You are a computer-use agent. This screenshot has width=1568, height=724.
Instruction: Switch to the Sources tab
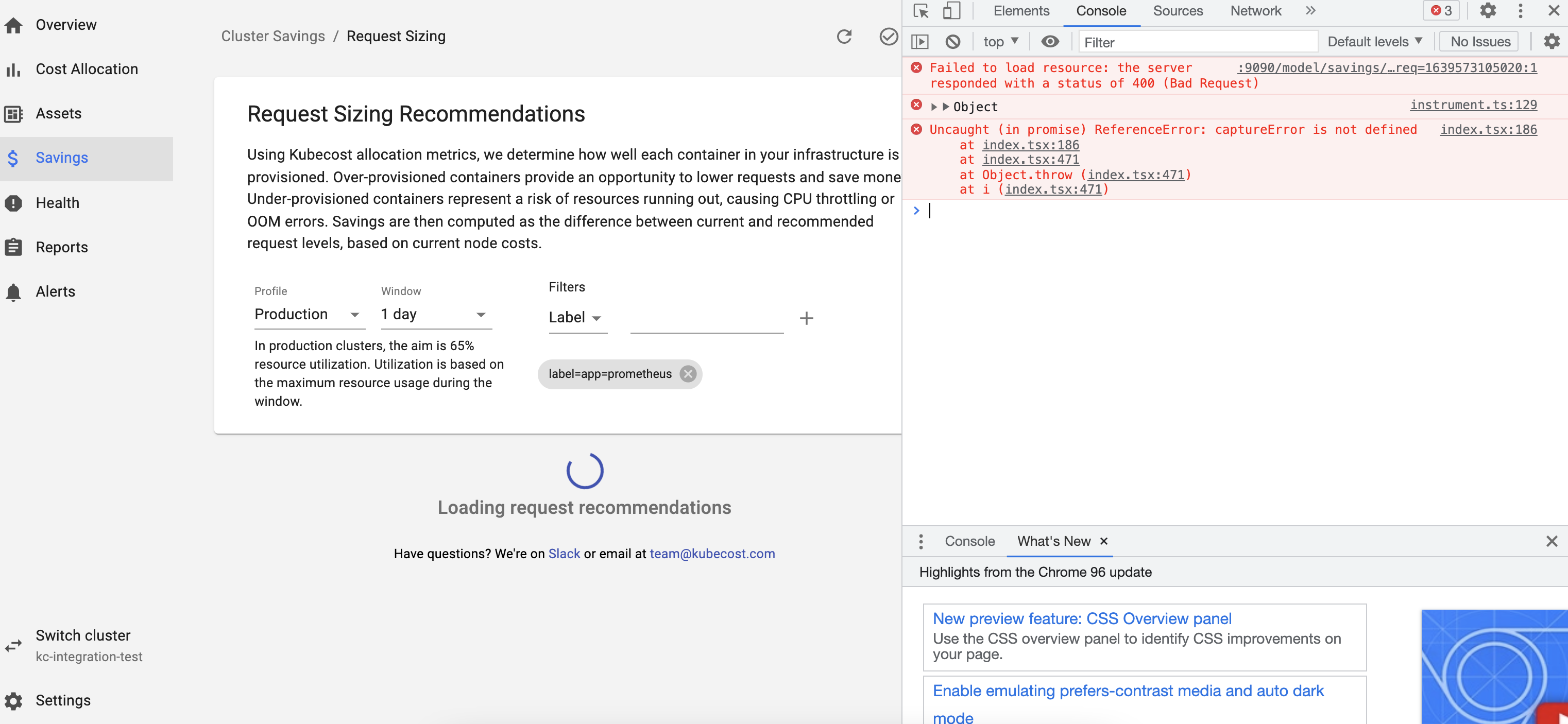pos(1177,11)
